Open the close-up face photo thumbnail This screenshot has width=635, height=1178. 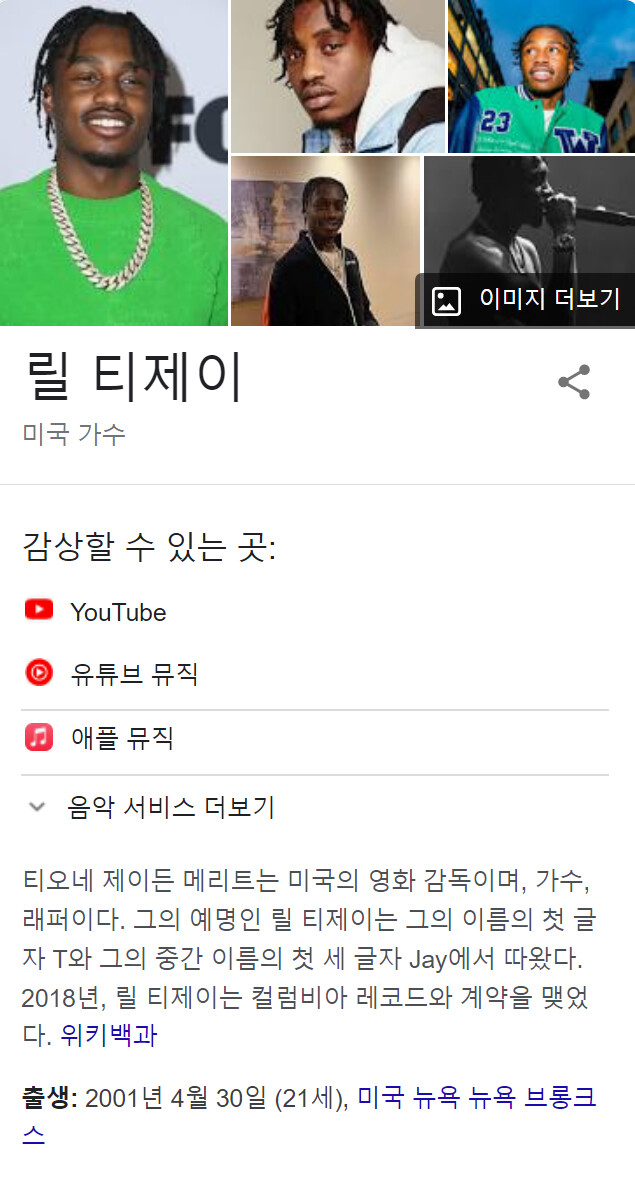coord(337,77)
